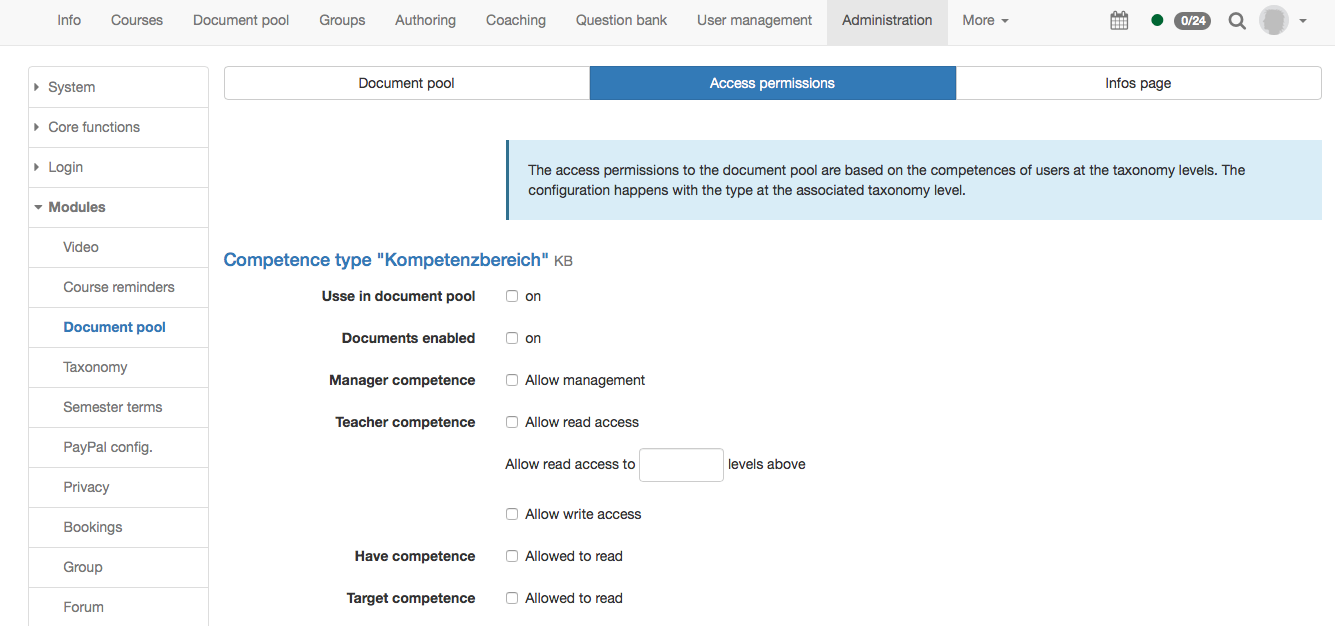
Task: Open Taxonomy in the sidebar
Action: (95, 367)
